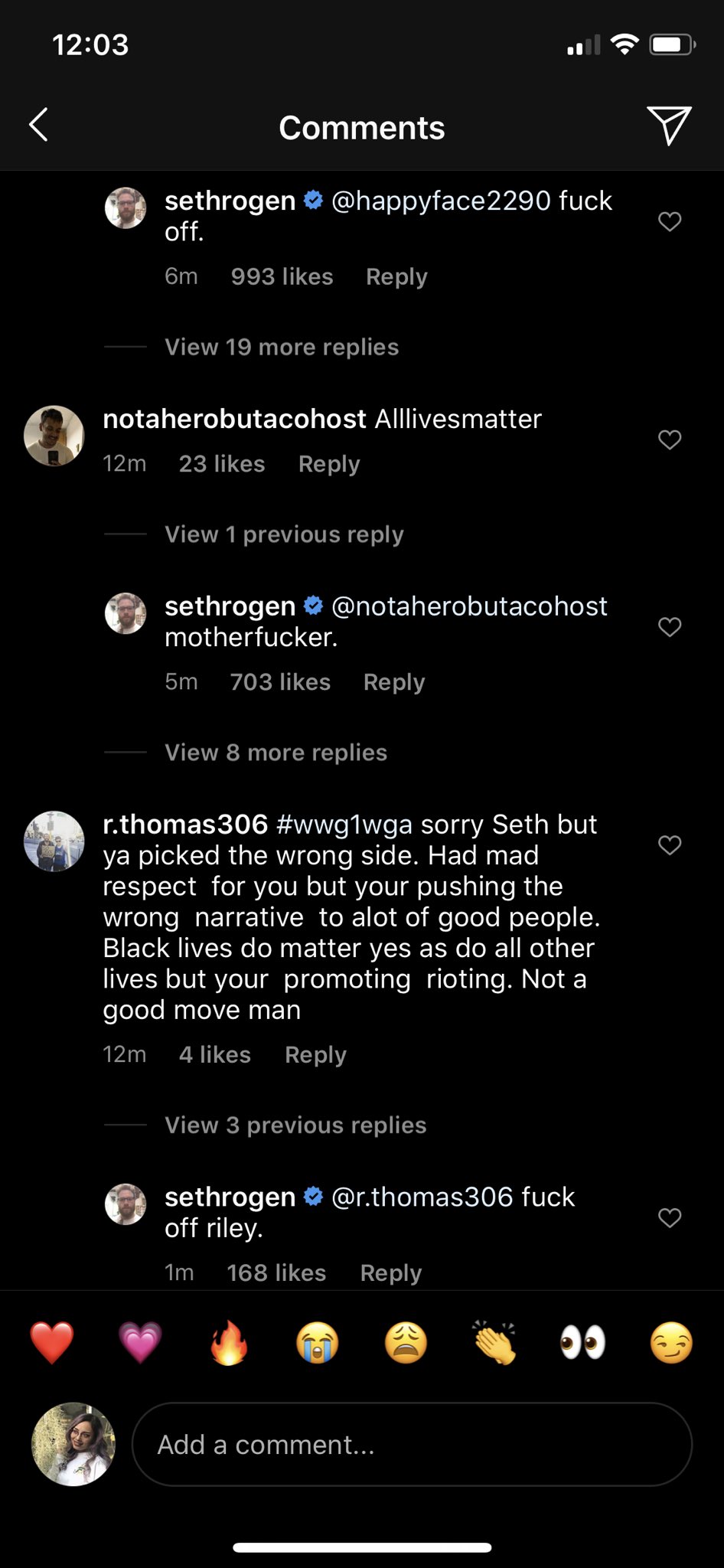Like the r.thomas306 #wwg1wga comment
This screenshot has width=724, height=1568.
[670, 845]
